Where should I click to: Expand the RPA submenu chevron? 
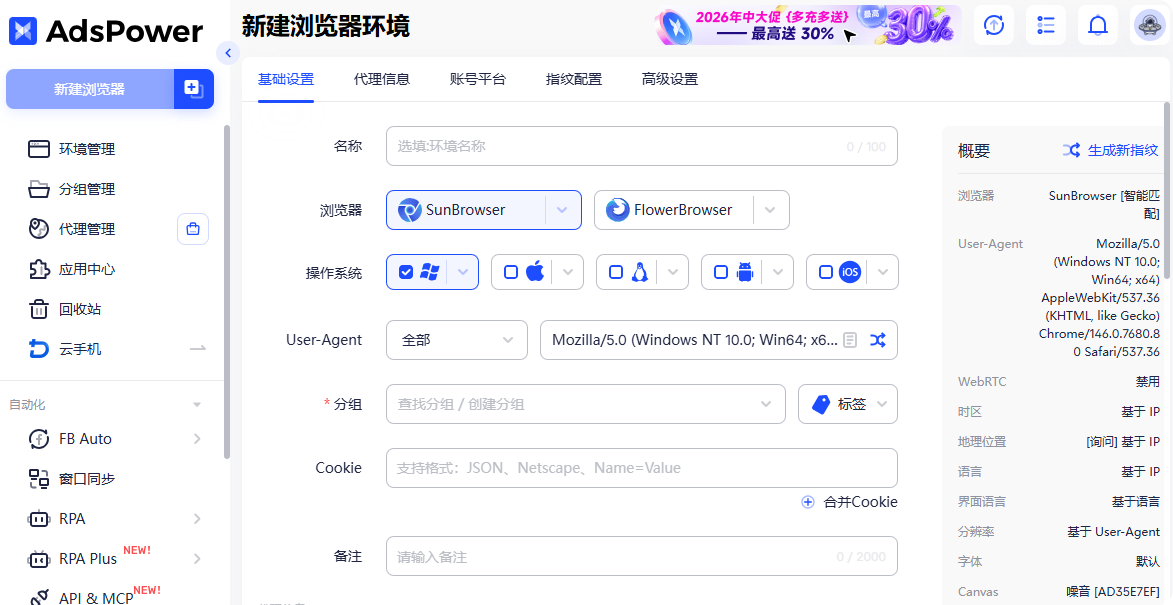coord(197,519)
